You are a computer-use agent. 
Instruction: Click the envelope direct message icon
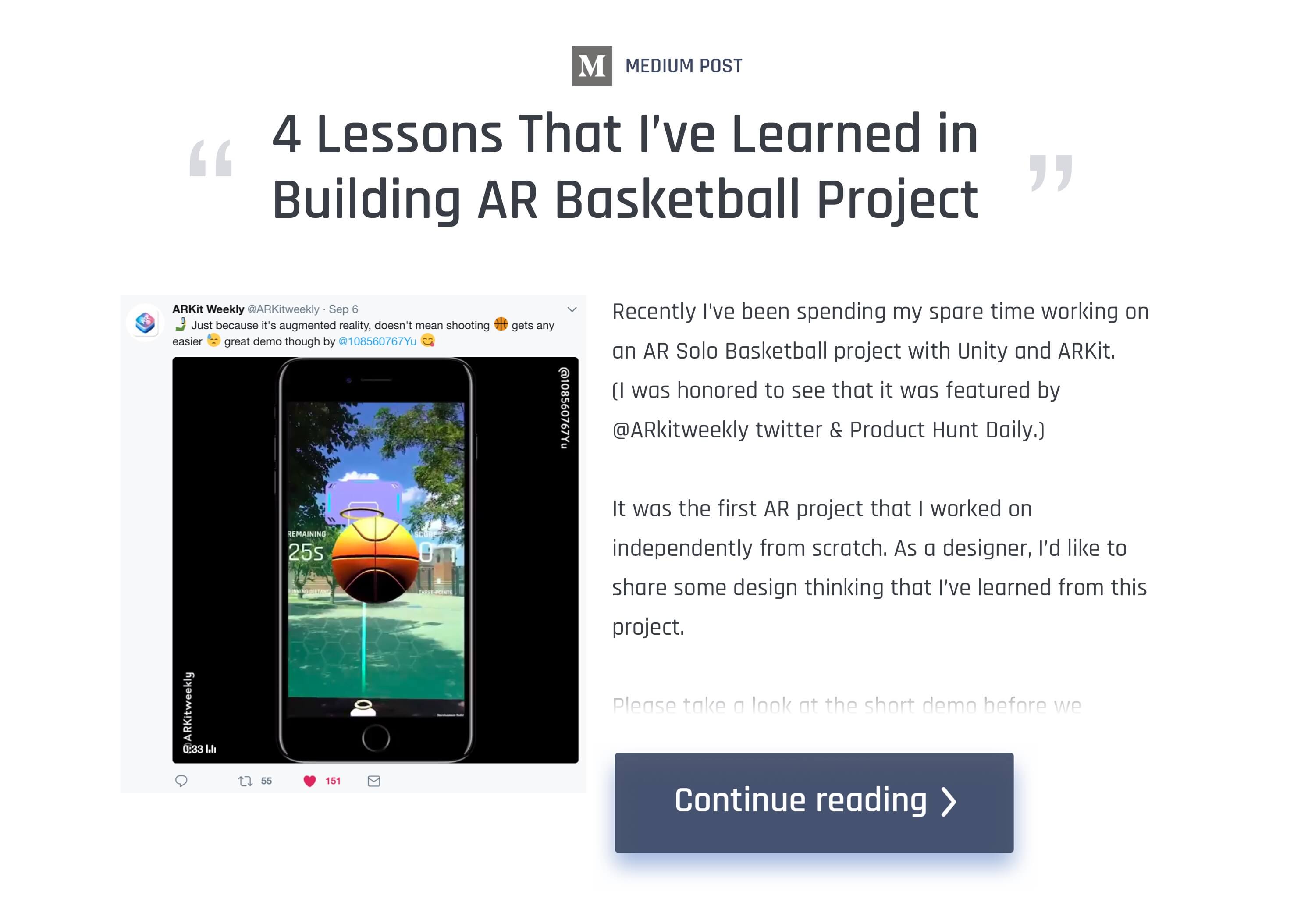(x=374, y=781)
